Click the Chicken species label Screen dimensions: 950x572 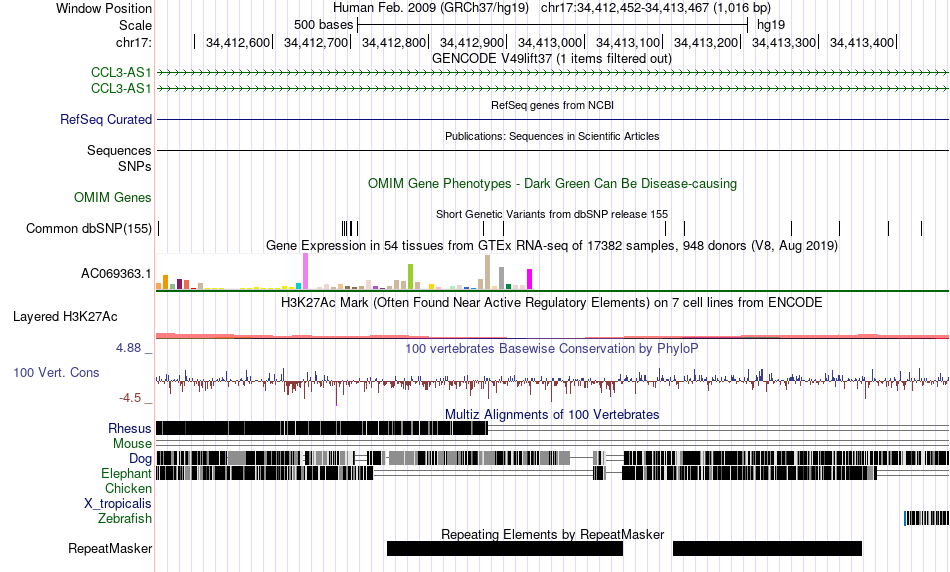128,488
